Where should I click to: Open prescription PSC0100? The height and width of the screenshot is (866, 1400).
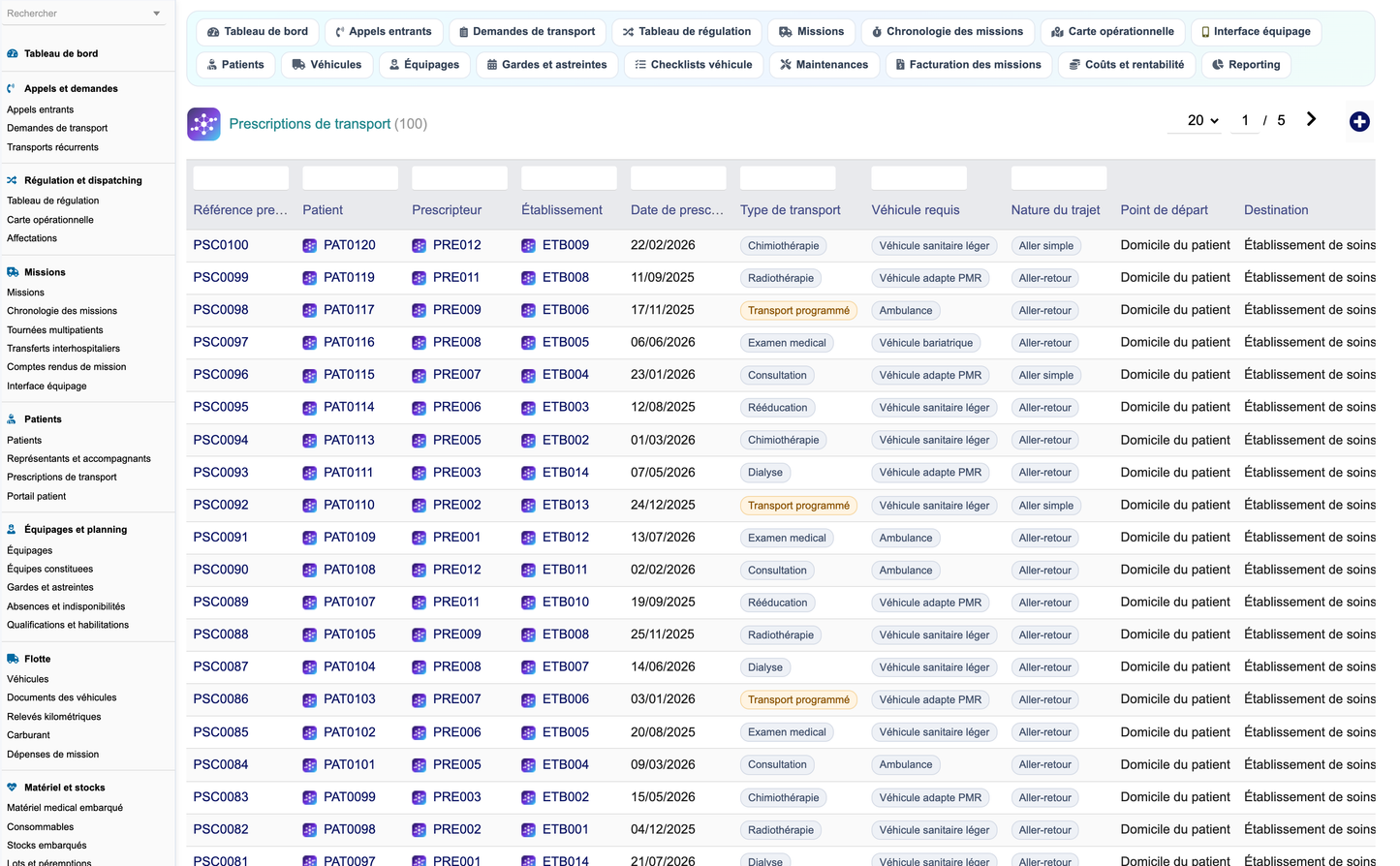[x=221, y=245]
